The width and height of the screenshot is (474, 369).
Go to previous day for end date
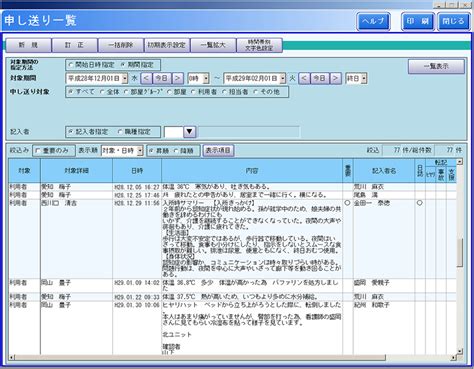tap(304, 78)
